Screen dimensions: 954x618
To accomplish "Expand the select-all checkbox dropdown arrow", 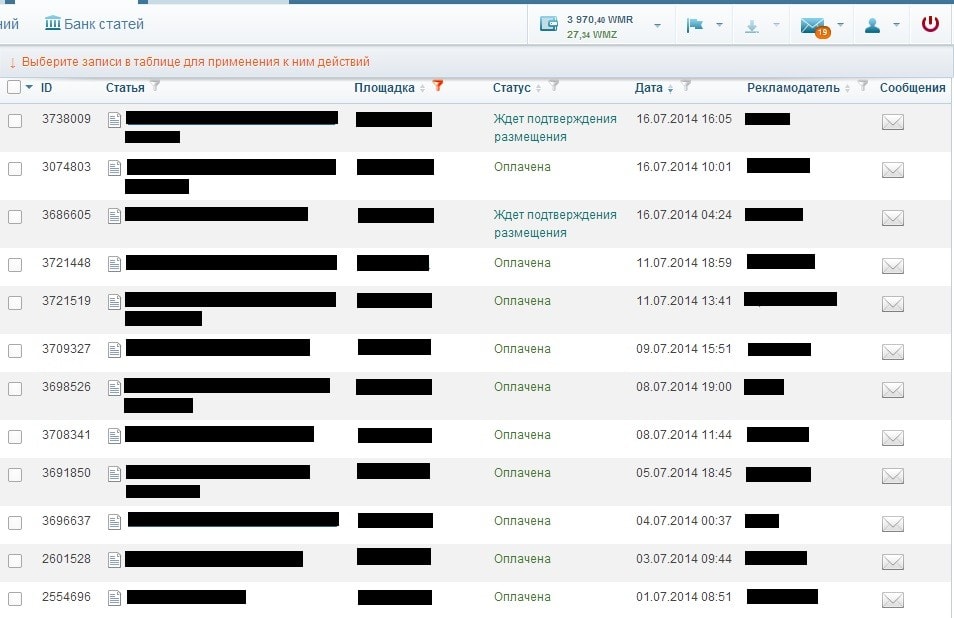I will [x=29, y=87].
